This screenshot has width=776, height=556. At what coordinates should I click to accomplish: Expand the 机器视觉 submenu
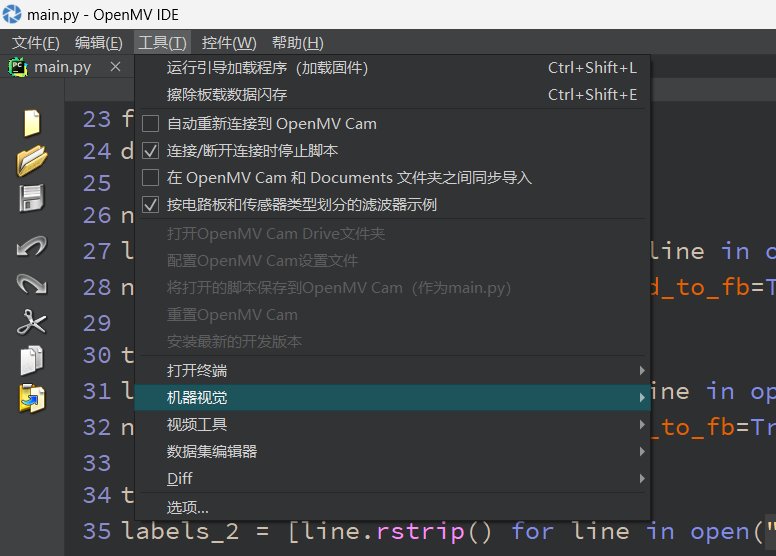(x=392, y=398)
